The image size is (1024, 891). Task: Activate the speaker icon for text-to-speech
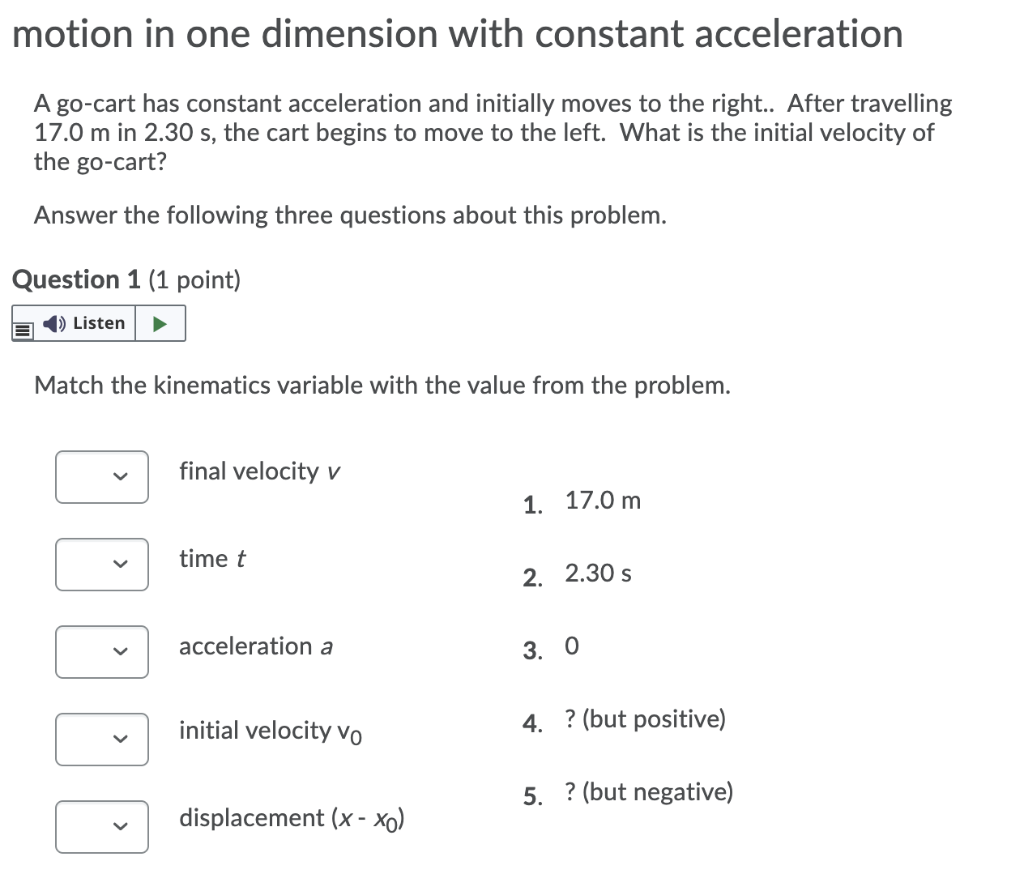[x=55, y=322]
